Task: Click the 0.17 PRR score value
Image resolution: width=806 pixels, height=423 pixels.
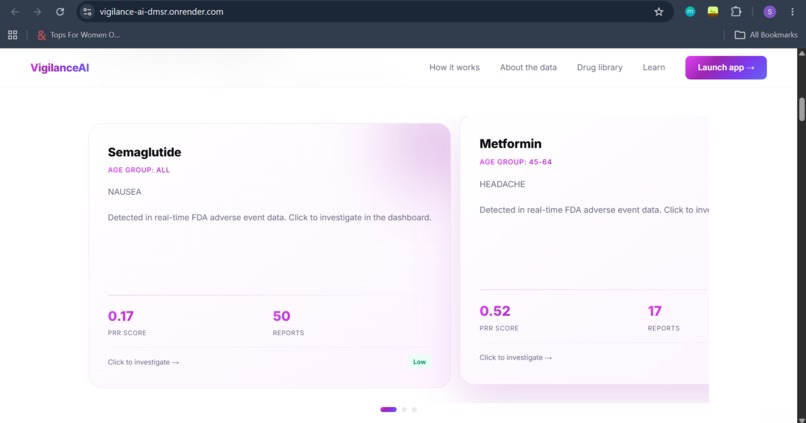Action: [120, 316]
